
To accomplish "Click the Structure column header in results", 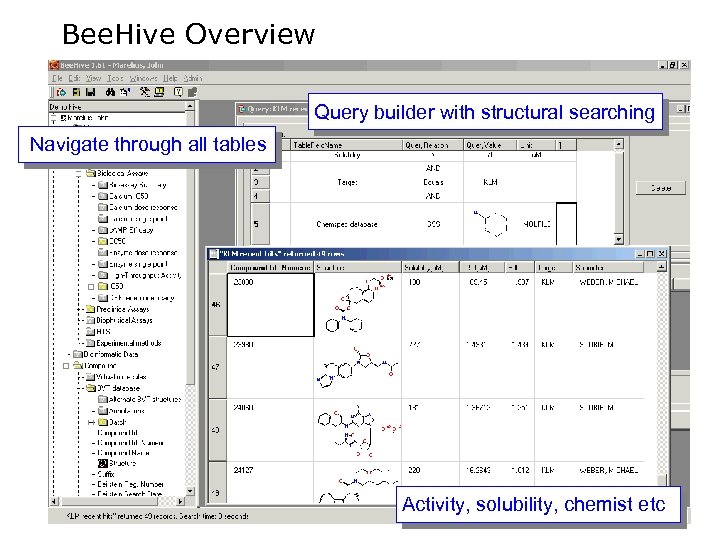I will [357, 267].
